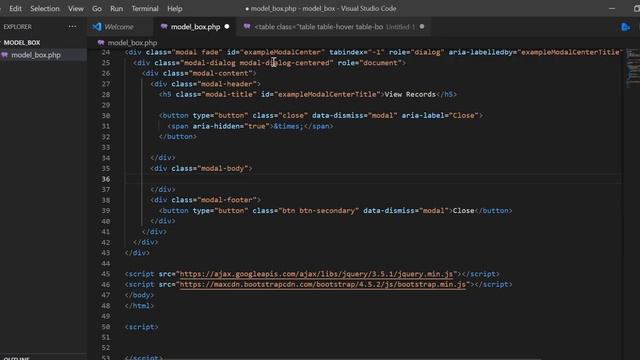Open the Edit menu
The image size is (640, 360).
[15, 9]
